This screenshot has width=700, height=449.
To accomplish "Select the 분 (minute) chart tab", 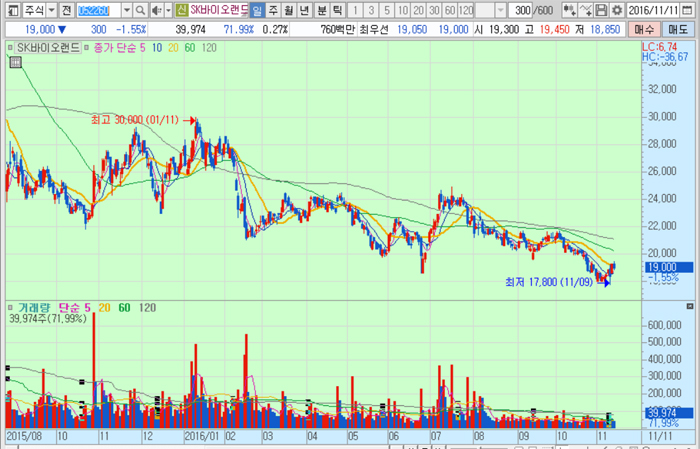I will coord(321,10).
